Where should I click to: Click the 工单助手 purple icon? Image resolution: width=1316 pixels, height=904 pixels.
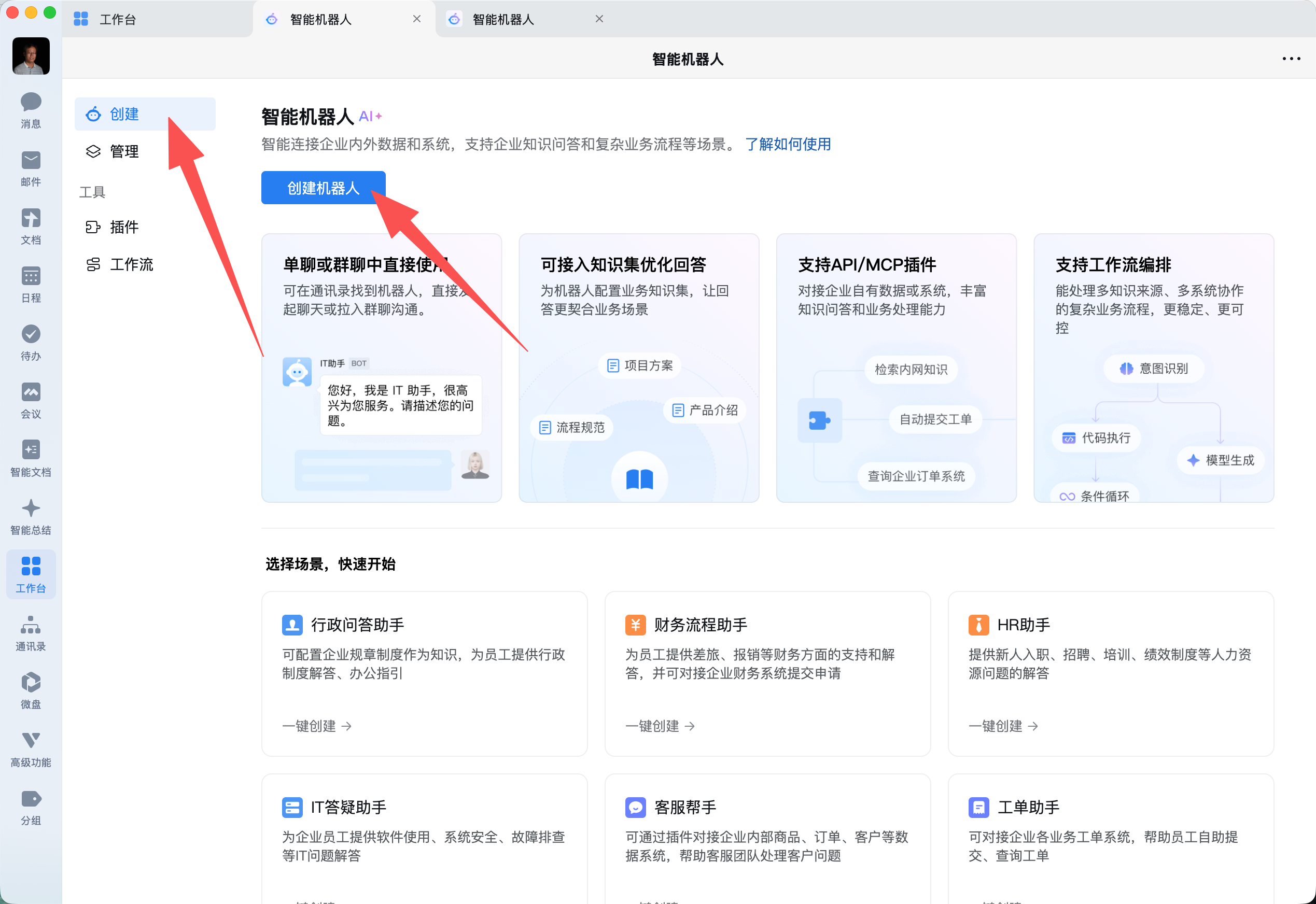pyautogui.click(x=978, y=807)
